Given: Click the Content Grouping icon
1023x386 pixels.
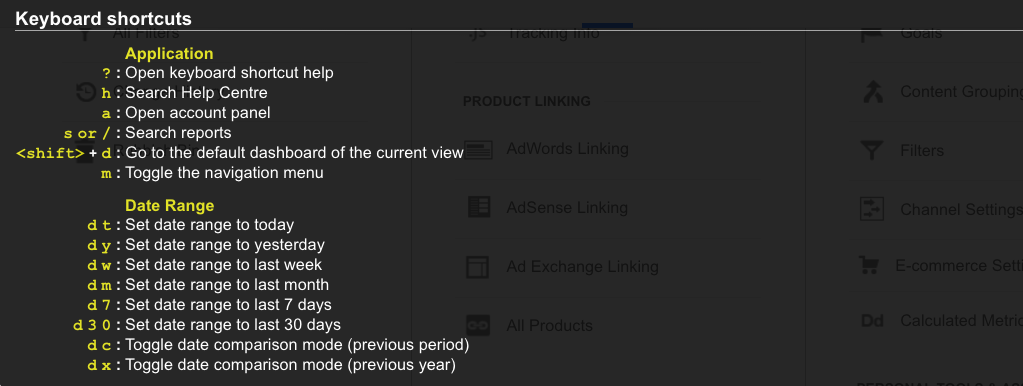Looking at the screenshot, I should click(872, 92).
